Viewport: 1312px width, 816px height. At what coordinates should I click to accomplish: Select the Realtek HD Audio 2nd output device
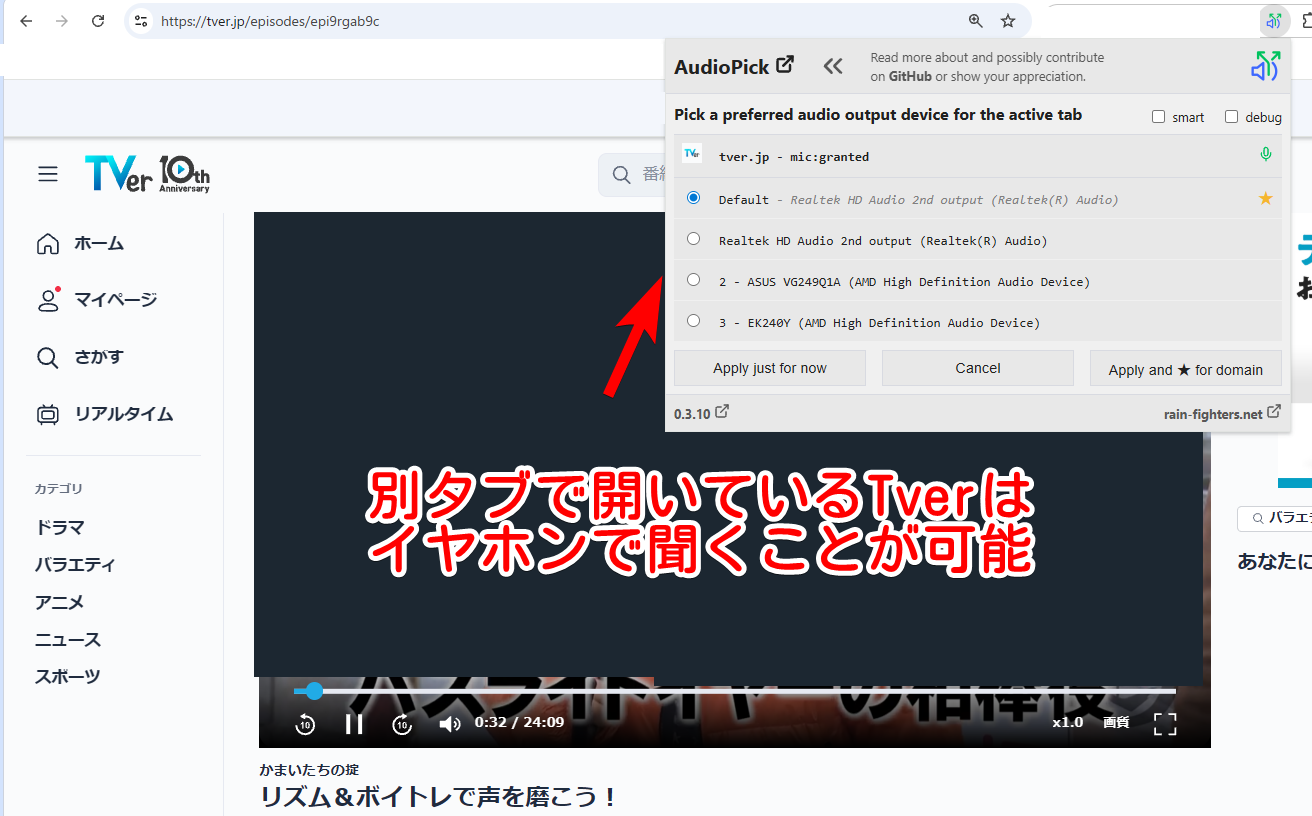click(693, 239)
